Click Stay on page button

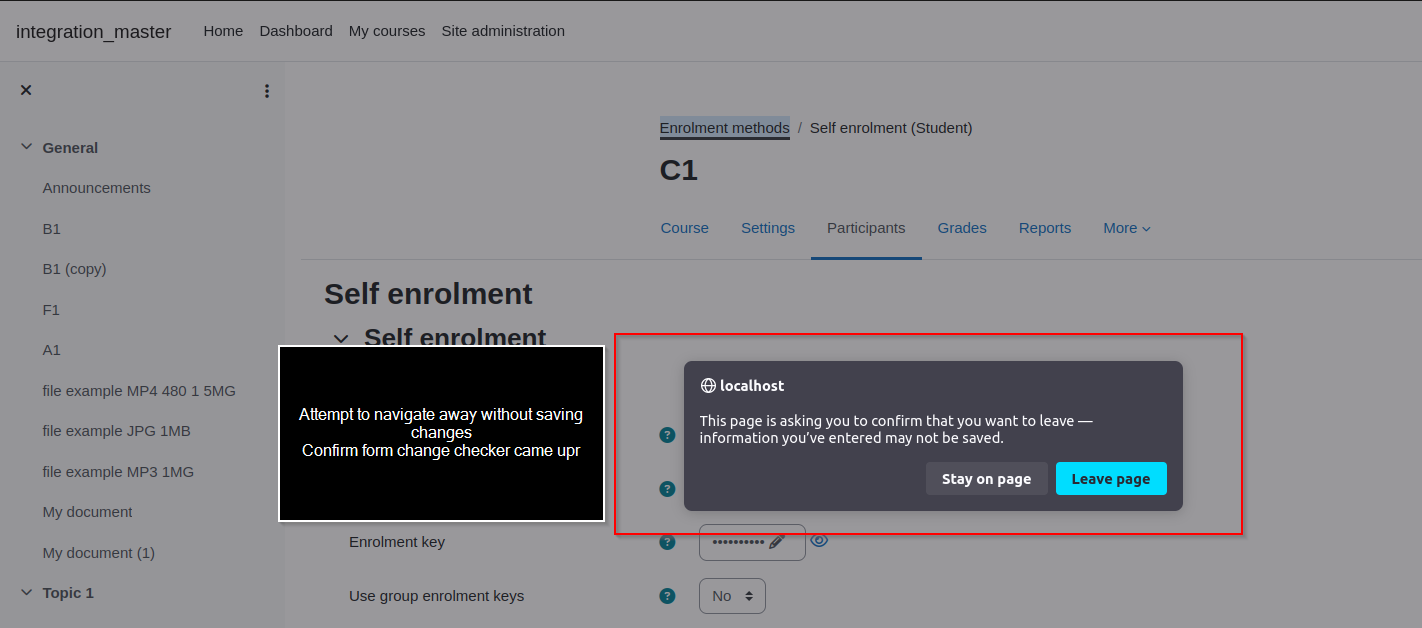986,479
